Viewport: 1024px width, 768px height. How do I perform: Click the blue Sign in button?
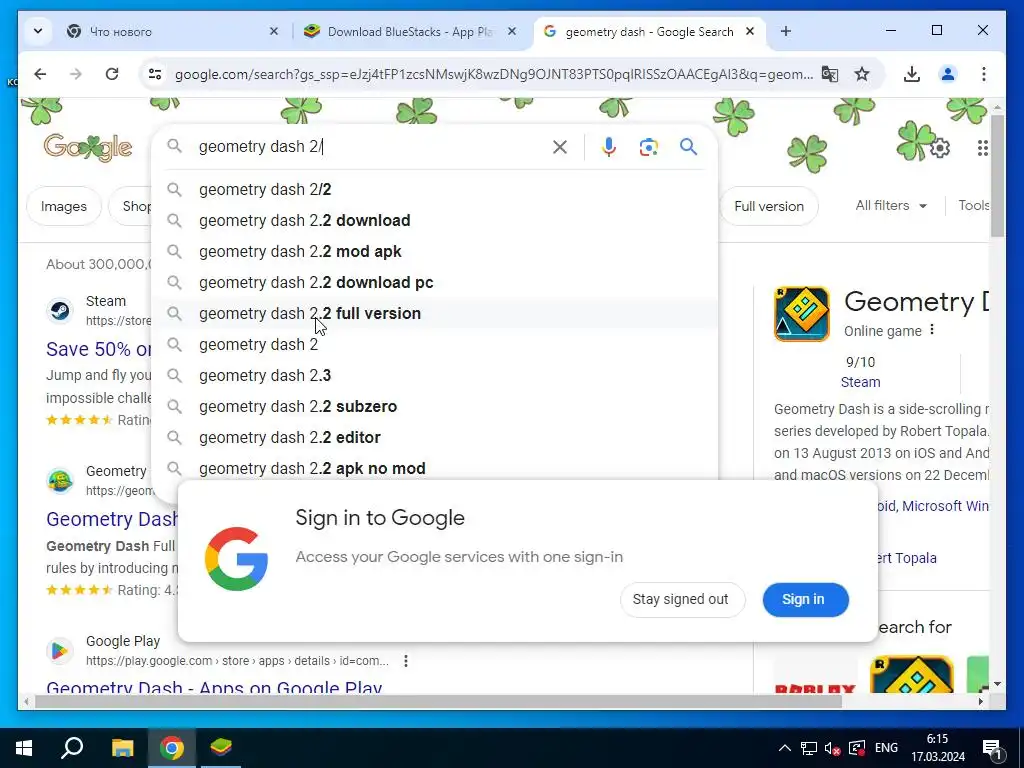(x=805, y=599)
